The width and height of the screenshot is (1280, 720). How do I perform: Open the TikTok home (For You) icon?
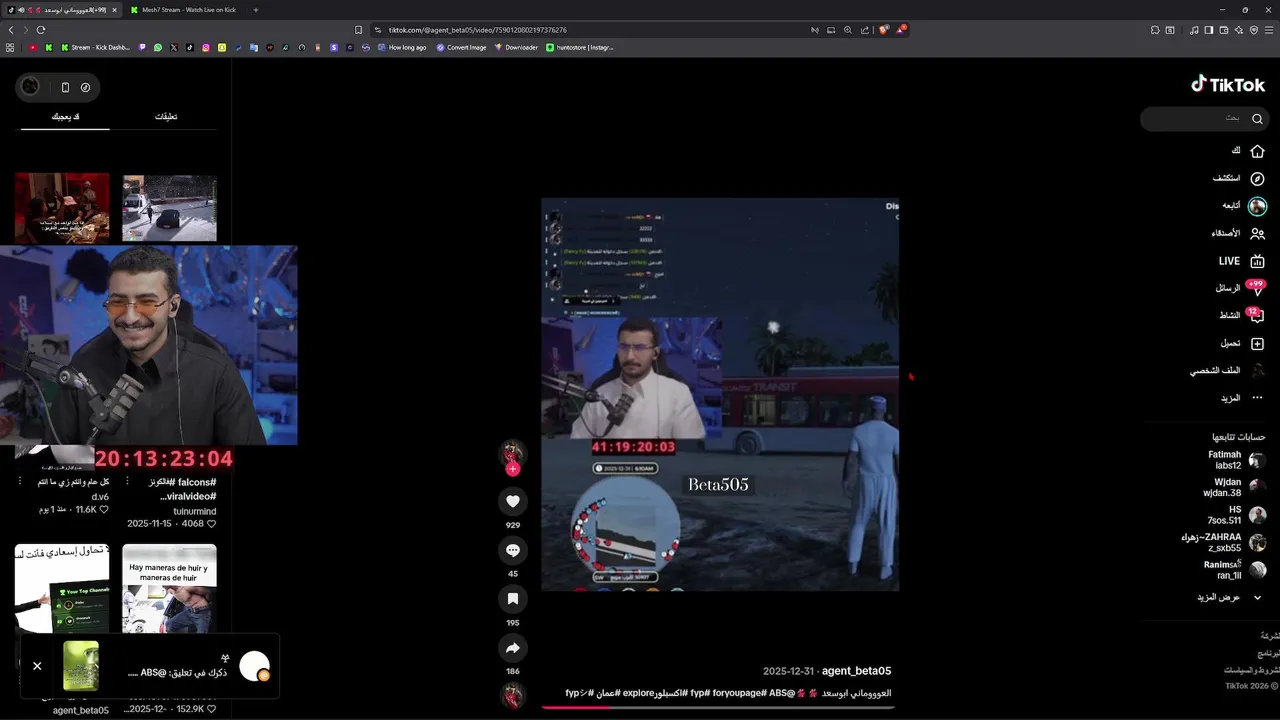pyautogui.click(x=1257, y=151)
